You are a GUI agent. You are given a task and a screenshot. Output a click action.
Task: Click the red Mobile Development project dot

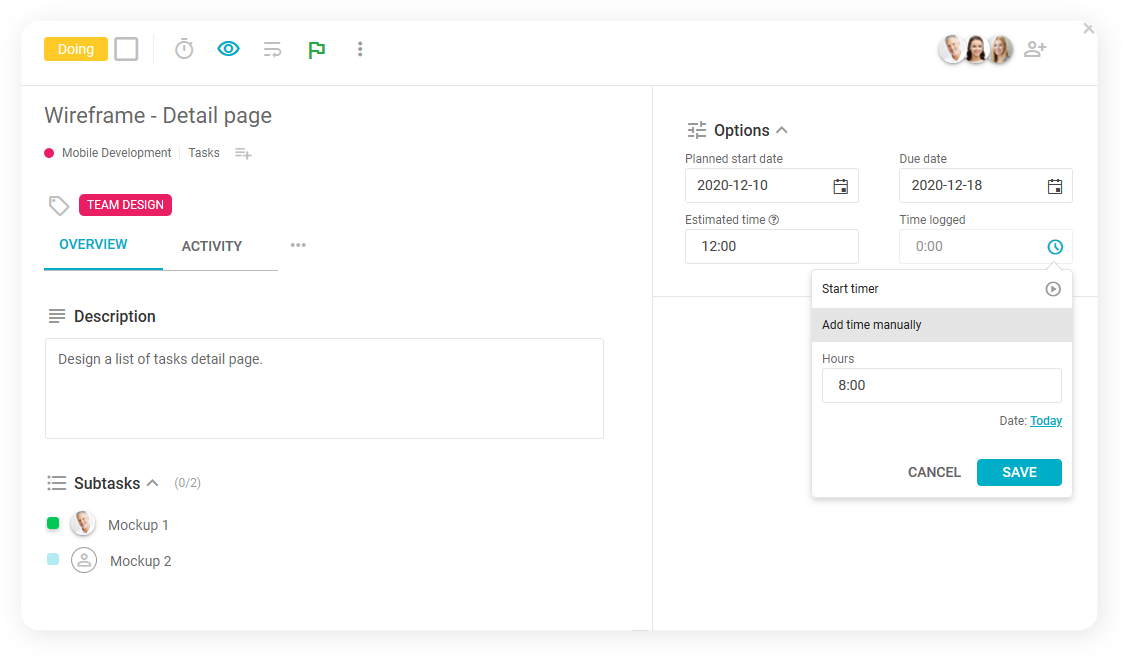pyautogui.click(x=49, y=153)
